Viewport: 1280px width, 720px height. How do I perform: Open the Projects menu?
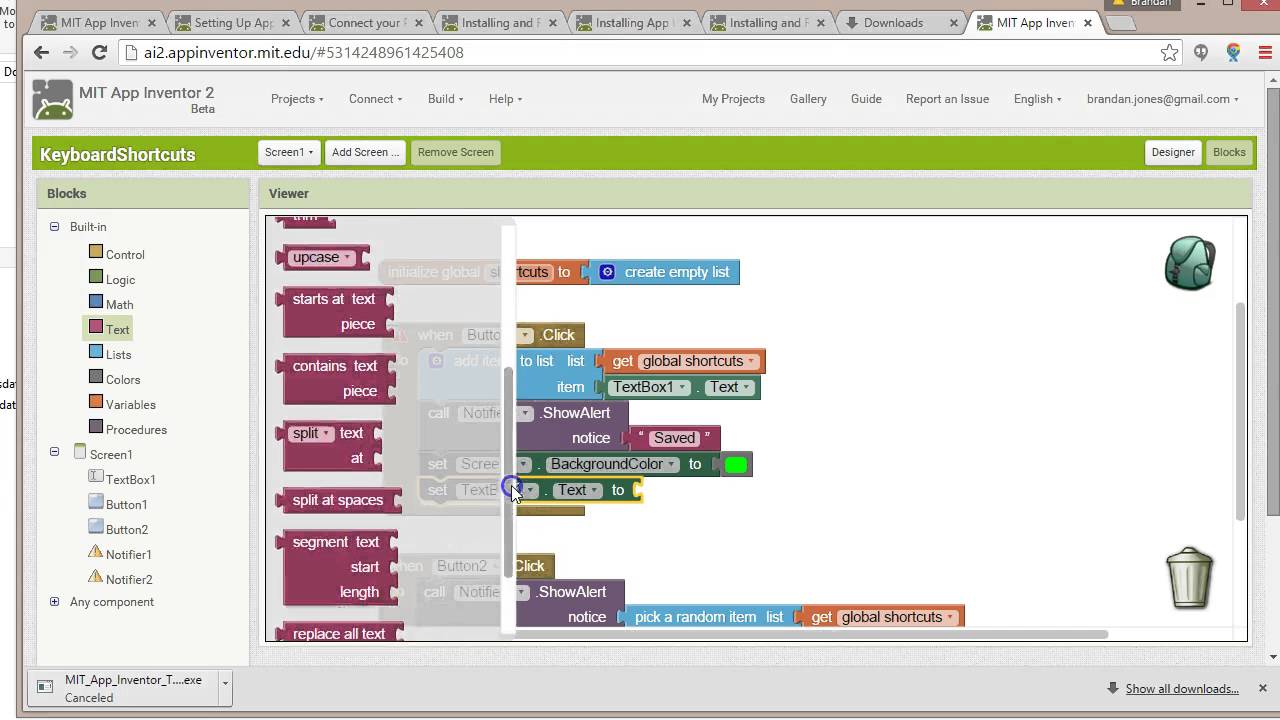297,99
